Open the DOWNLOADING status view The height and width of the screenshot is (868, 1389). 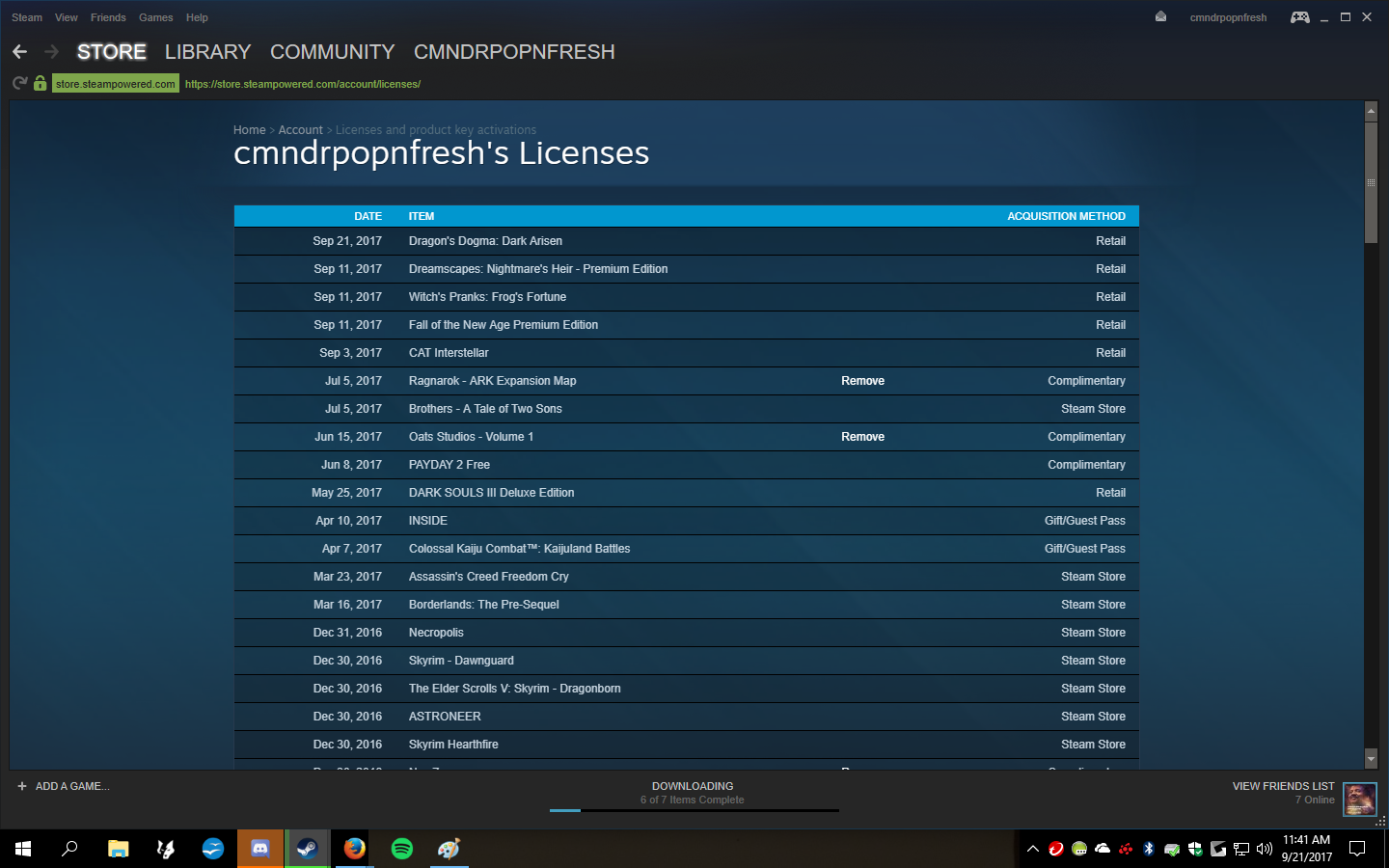693,786
